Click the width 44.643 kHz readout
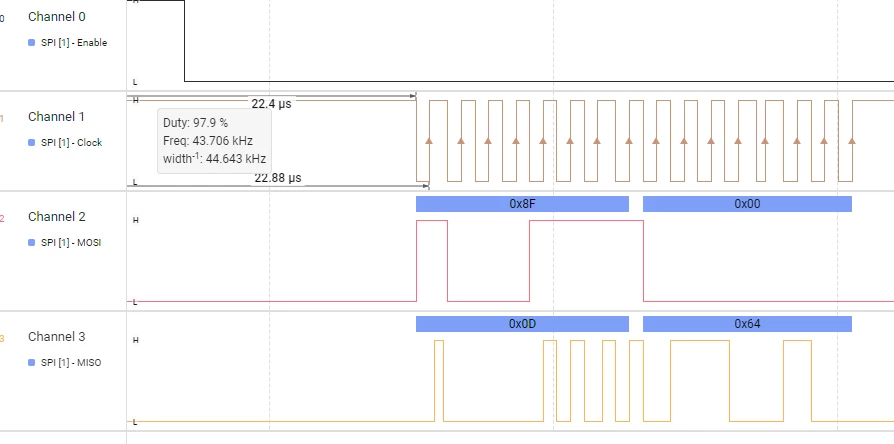Image resolution: width=894 pixels, height=444 pixels. (x=214, y=158)
